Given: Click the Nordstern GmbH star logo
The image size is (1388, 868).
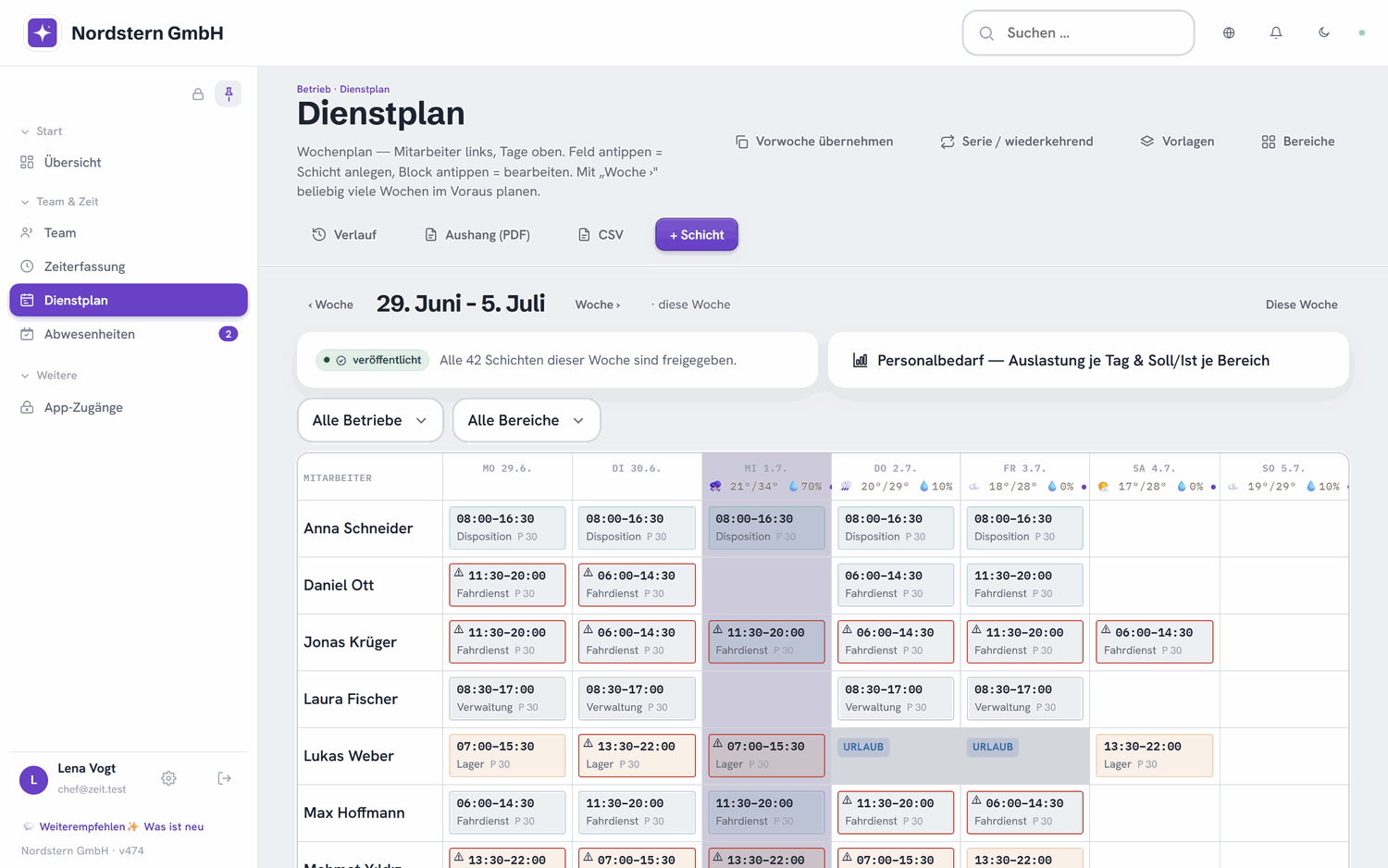Looking at the screenshot, I should 43,32.
